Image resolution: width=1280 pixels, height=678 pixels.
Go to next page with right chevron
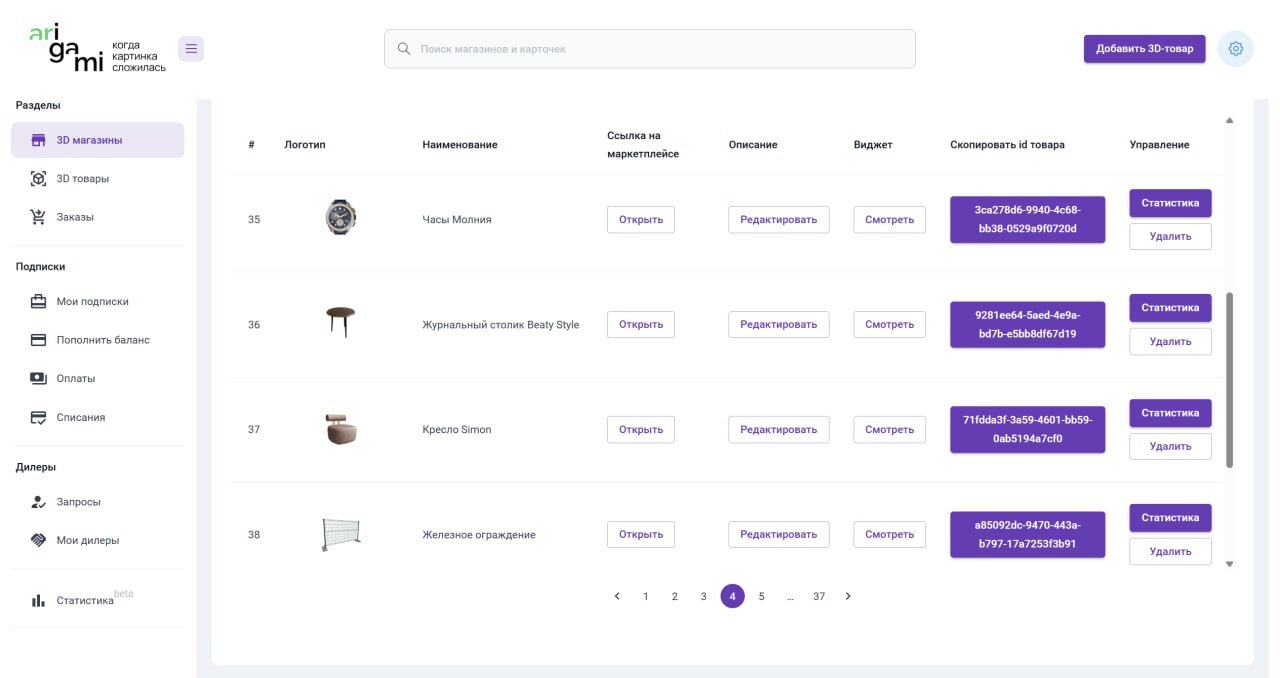848,596
